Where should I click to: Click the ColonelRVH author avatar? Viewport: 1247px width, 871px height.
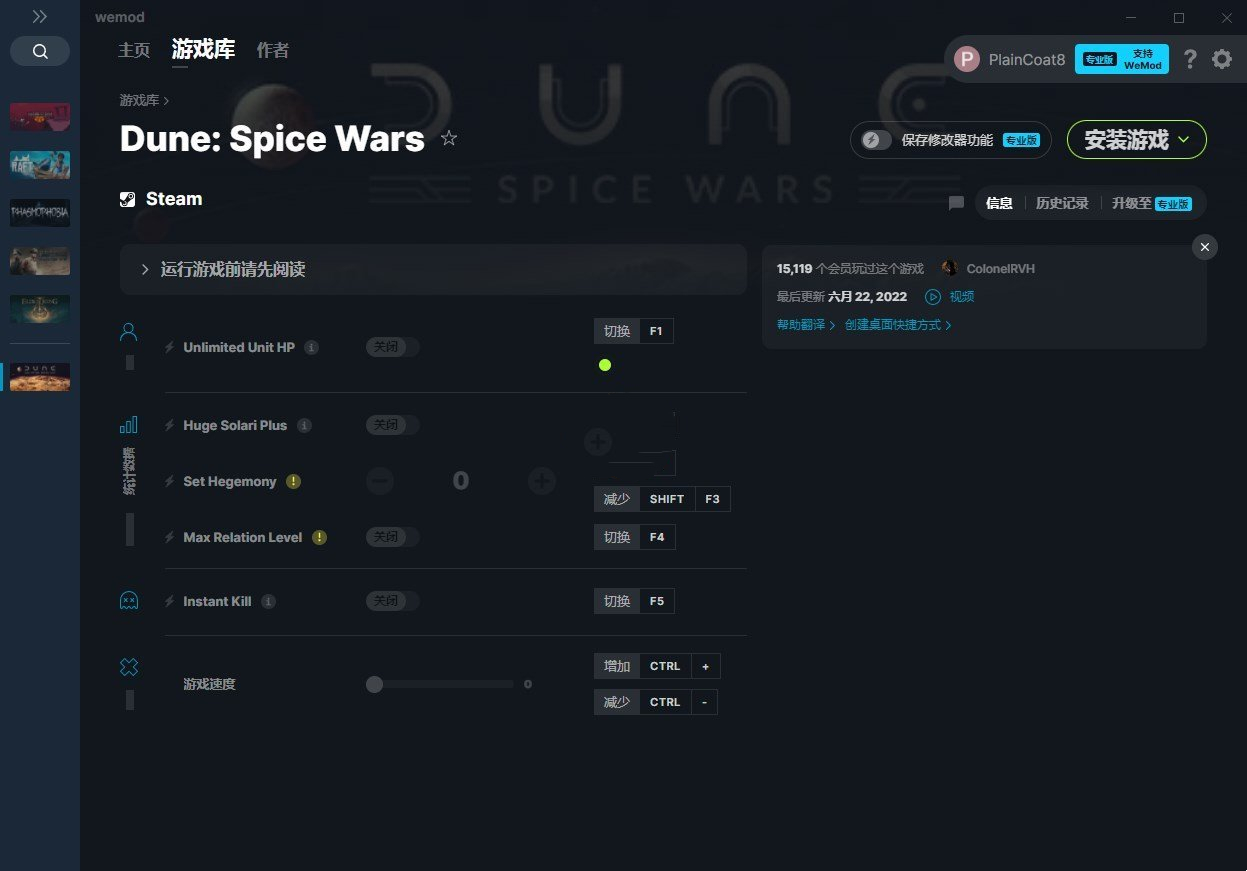click(x=949, y=269)
